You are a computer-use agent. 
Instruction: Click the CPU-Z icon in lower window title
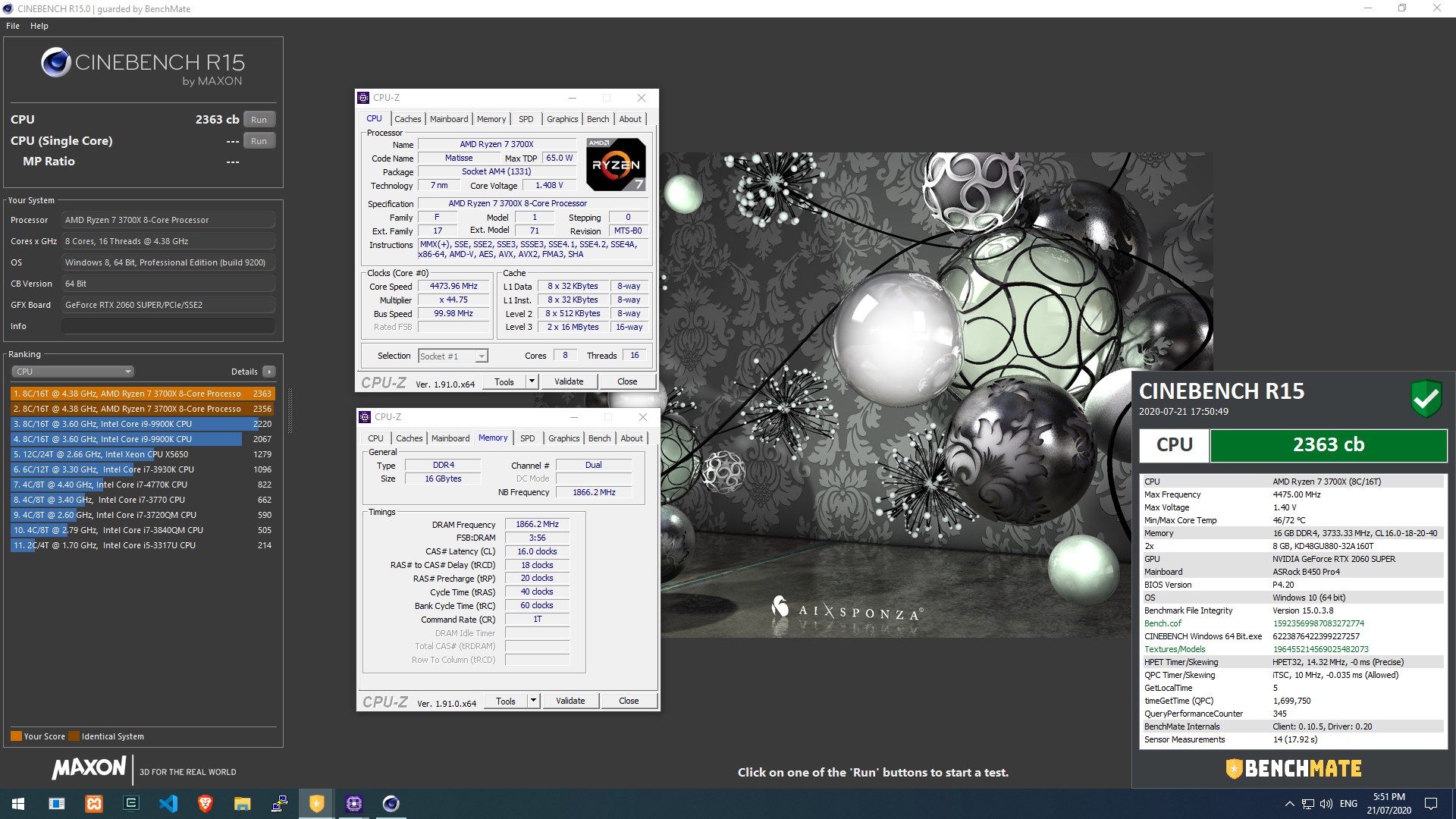(x=366, y=417)
